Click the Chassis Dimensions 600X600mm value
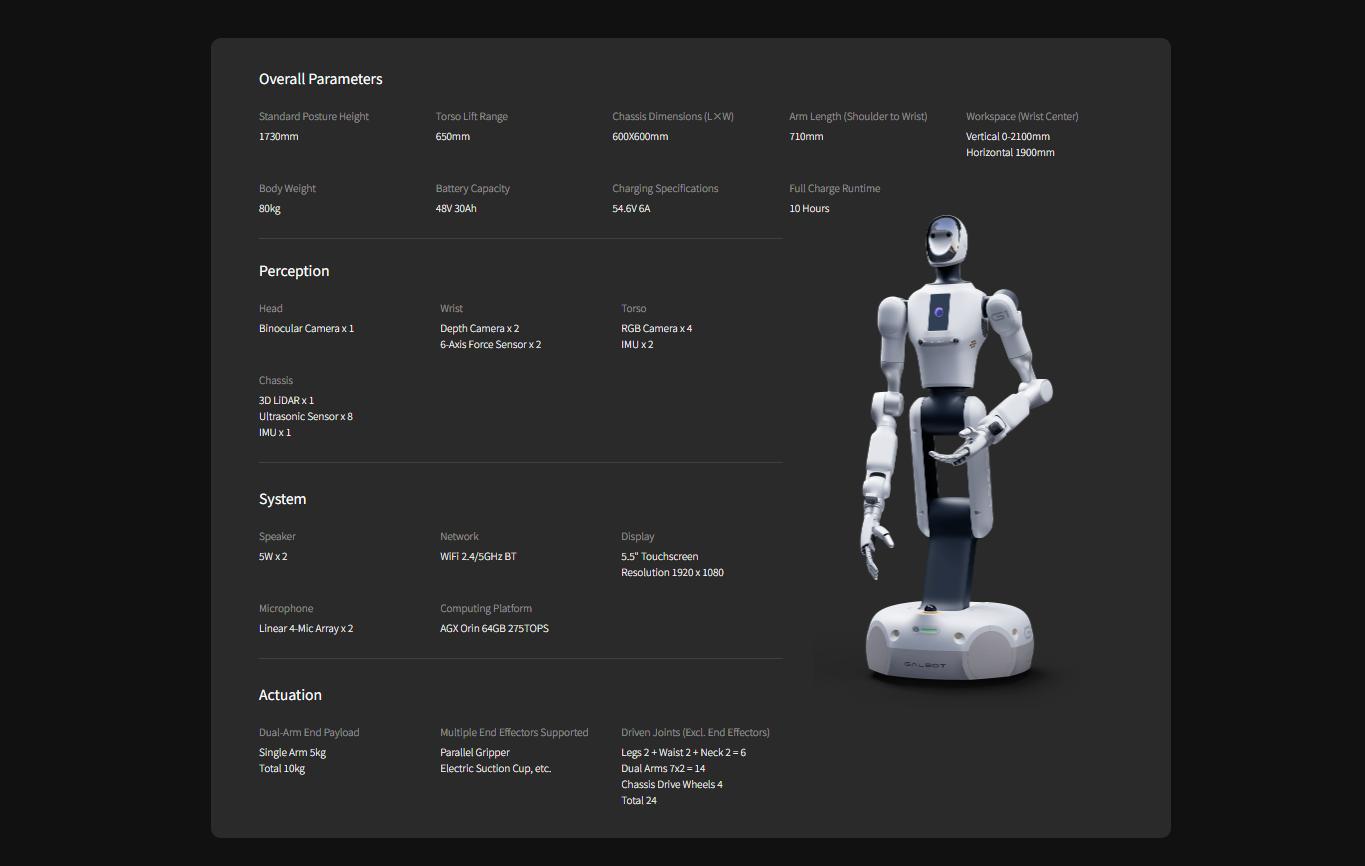1365x866 pixels. point(641,136)
